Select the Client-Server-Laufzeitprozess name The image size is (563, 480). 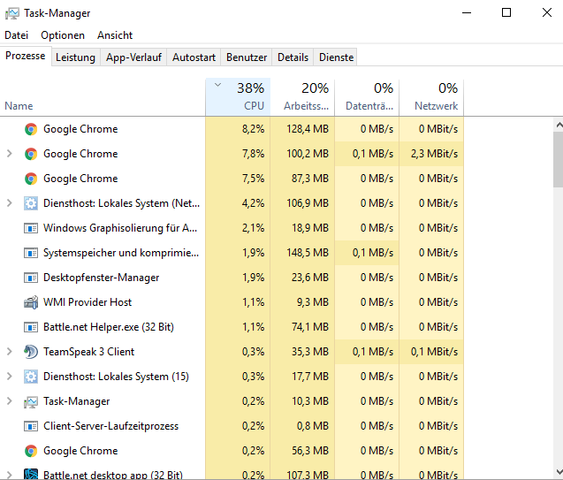111,426
